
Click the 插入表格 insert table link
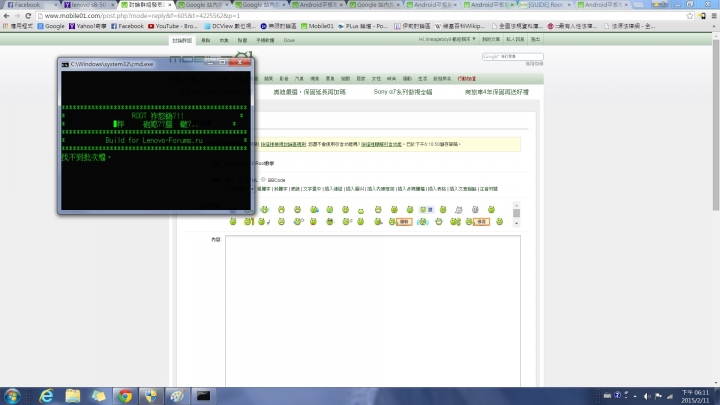tap(437, 189)
